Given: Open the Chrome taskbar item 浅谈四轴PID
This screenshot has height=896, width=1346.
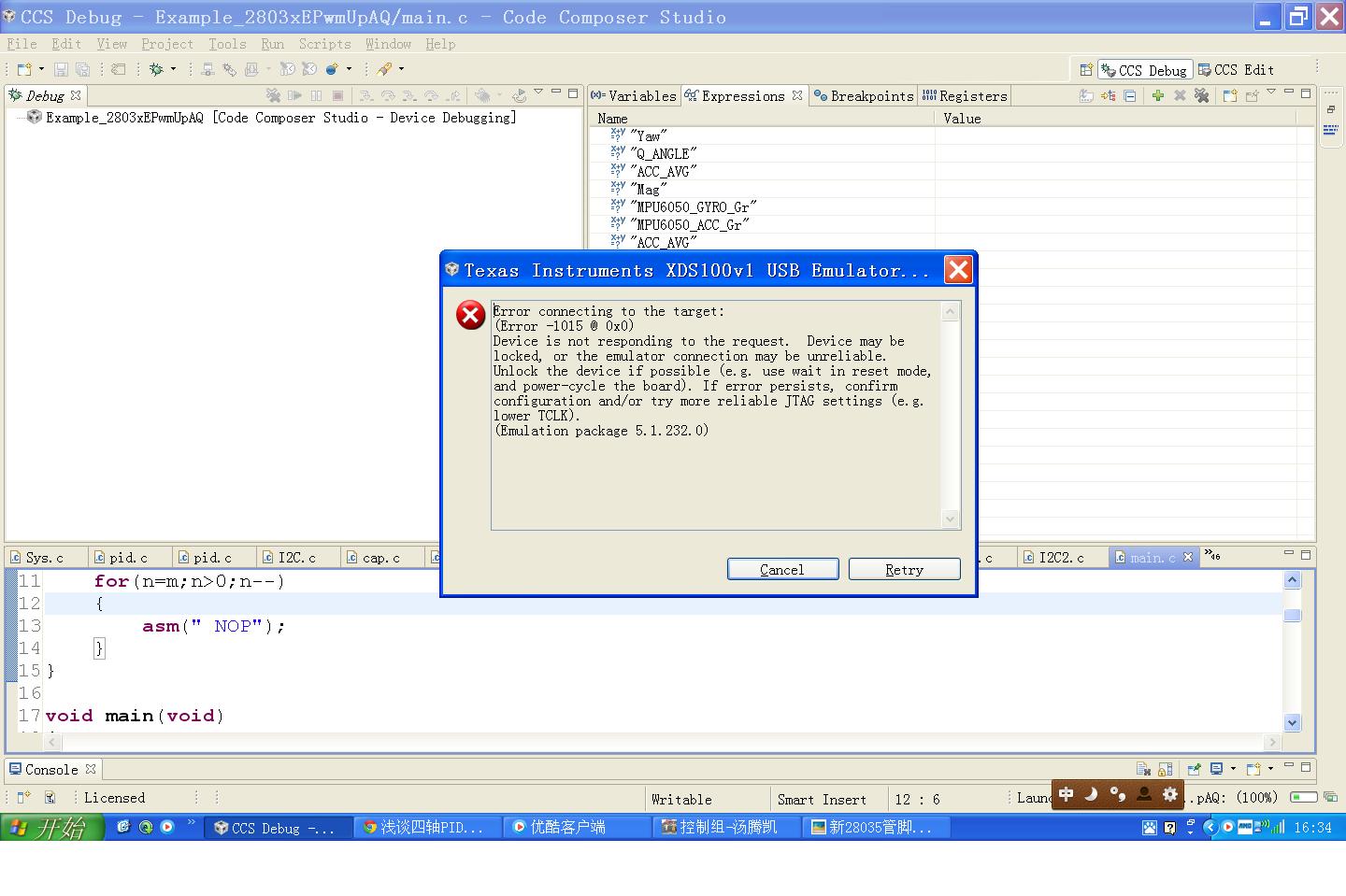Looking at the screenshot, I should [x=427, y=828].
